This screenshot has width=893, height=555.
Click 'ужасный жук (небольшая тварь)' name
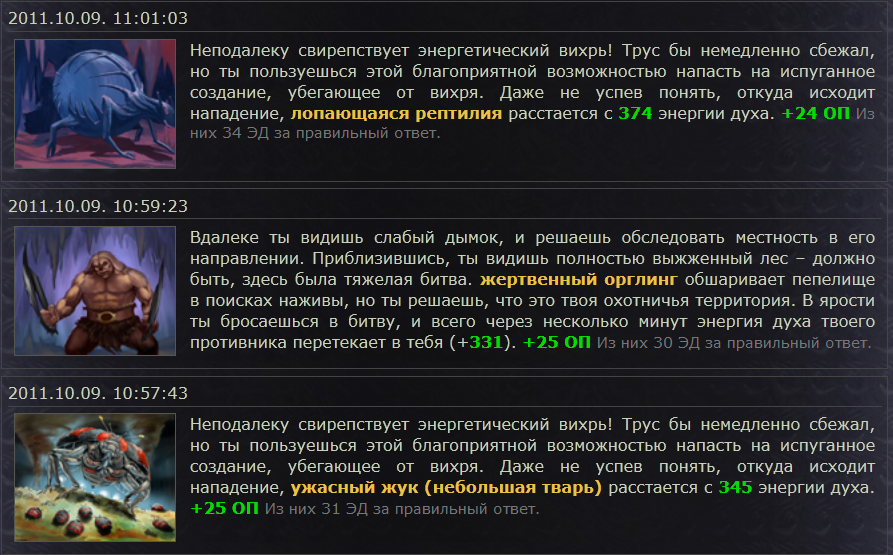click(446, 488)
